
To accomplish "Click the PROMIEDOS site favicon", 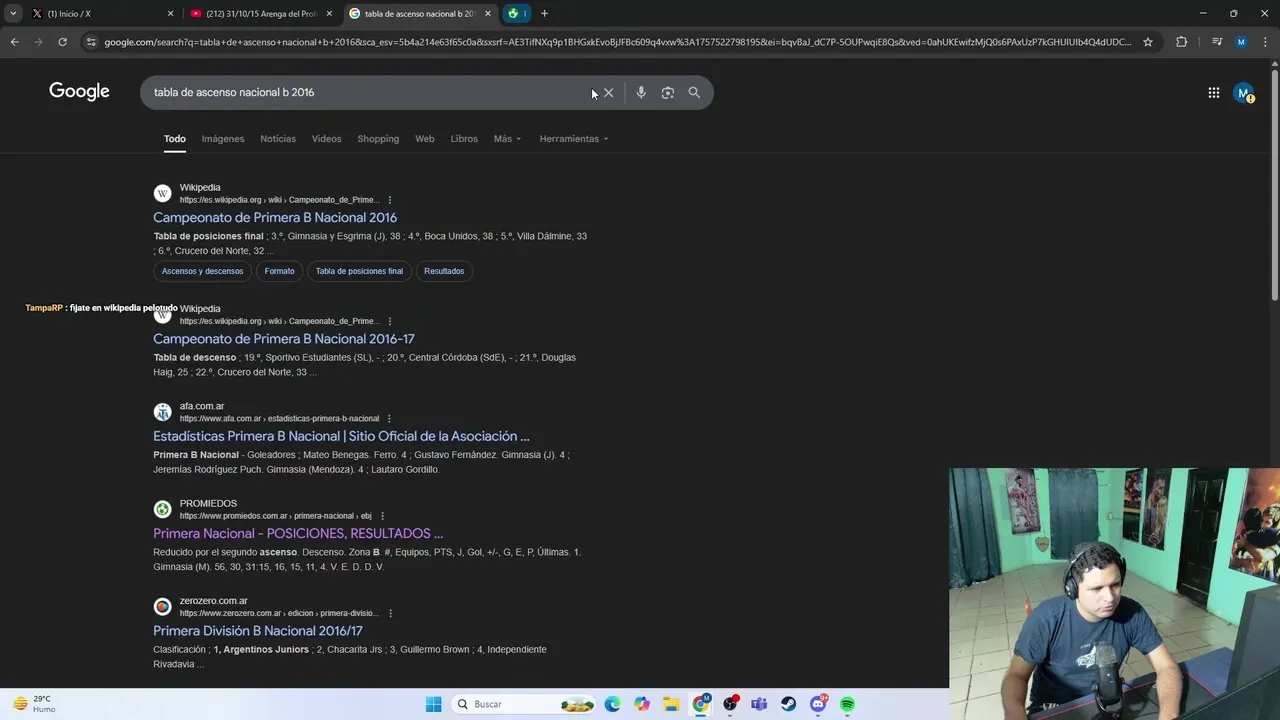I will (162, 509).
